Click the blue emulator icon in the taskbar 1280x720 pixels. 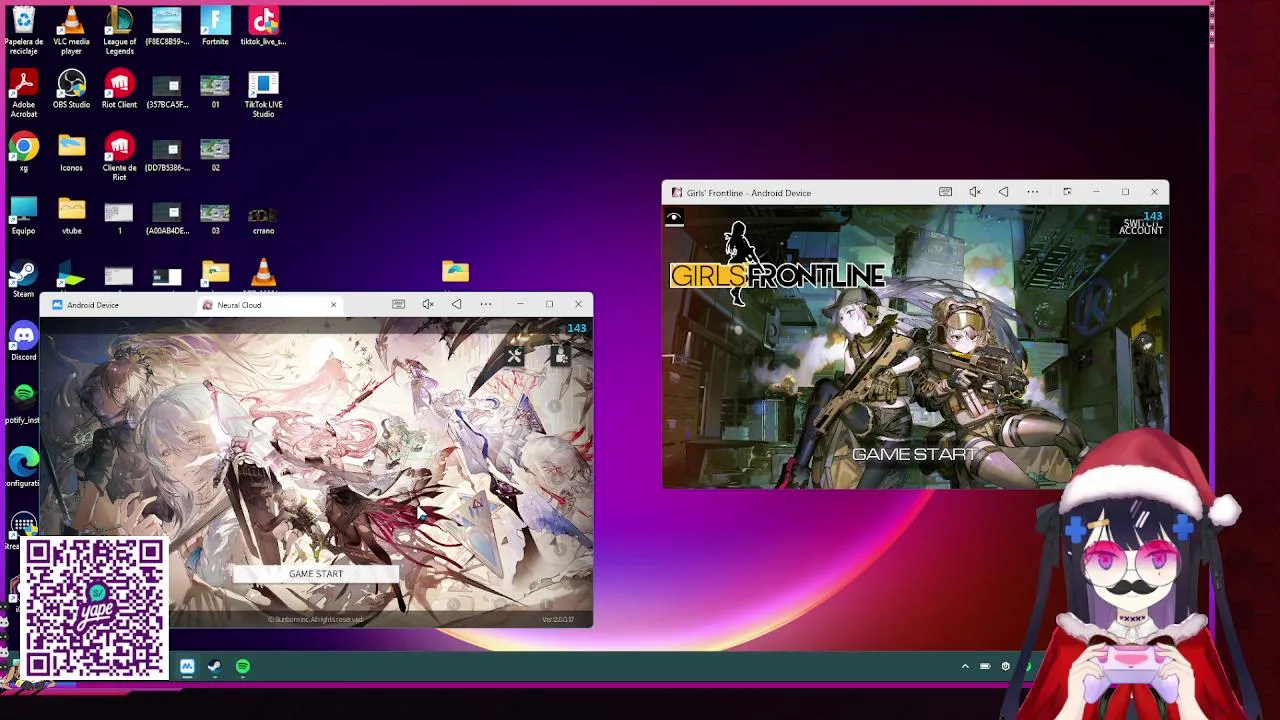pos(187,666)
